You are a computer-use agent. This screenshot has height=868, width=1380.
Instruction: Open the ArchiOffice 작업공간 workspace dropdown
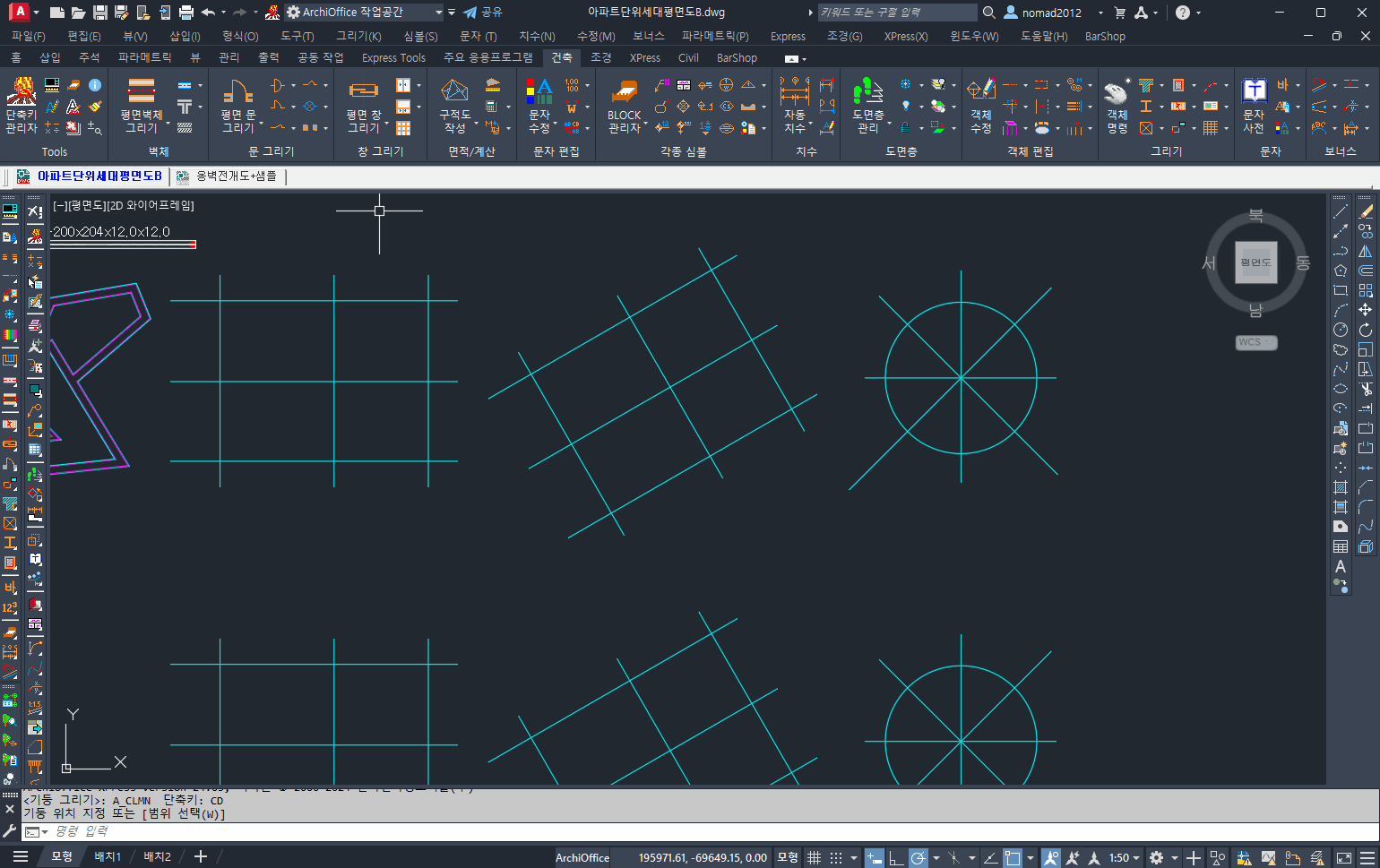[x=364, y=13]
